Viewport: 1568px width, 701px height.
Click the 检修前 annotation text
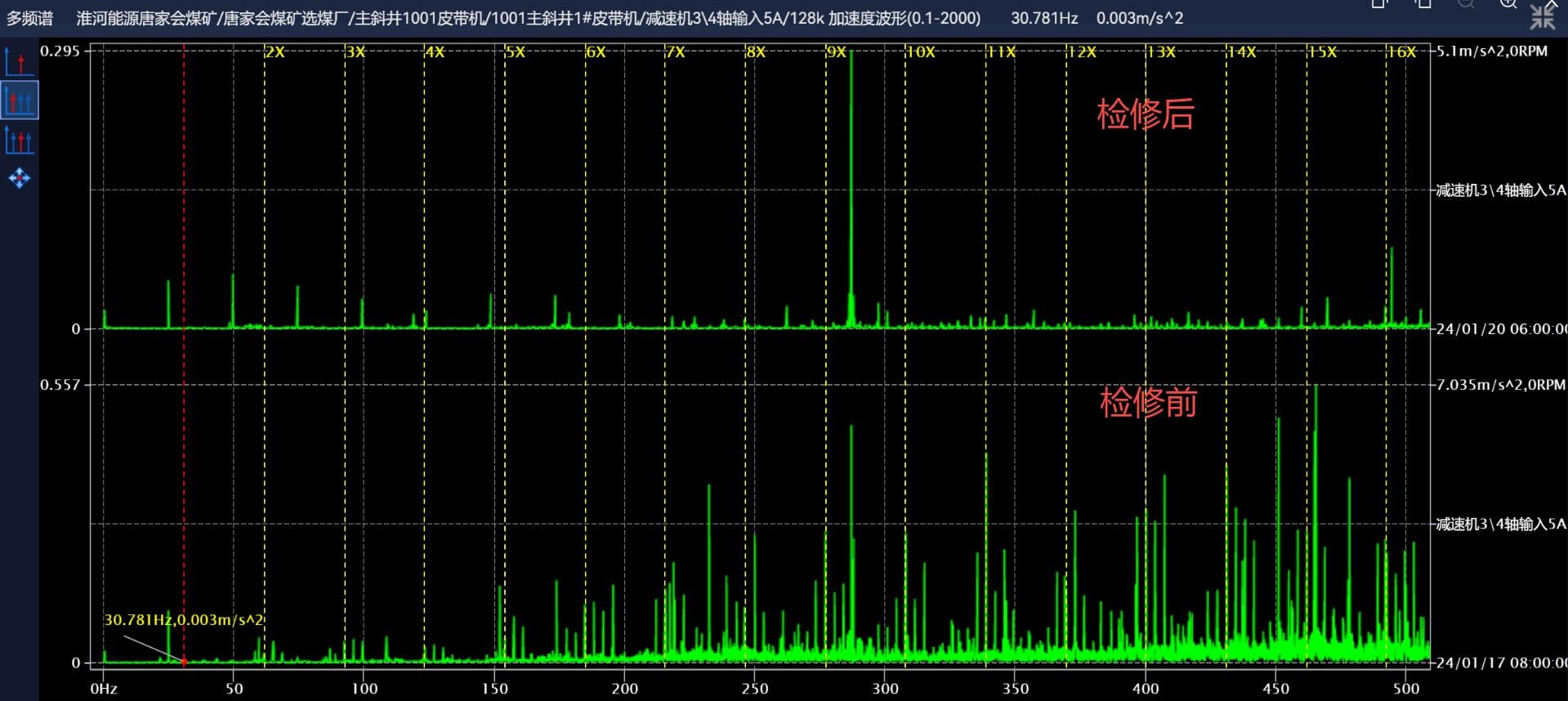pyautogui.click(x=1148, y=403)
